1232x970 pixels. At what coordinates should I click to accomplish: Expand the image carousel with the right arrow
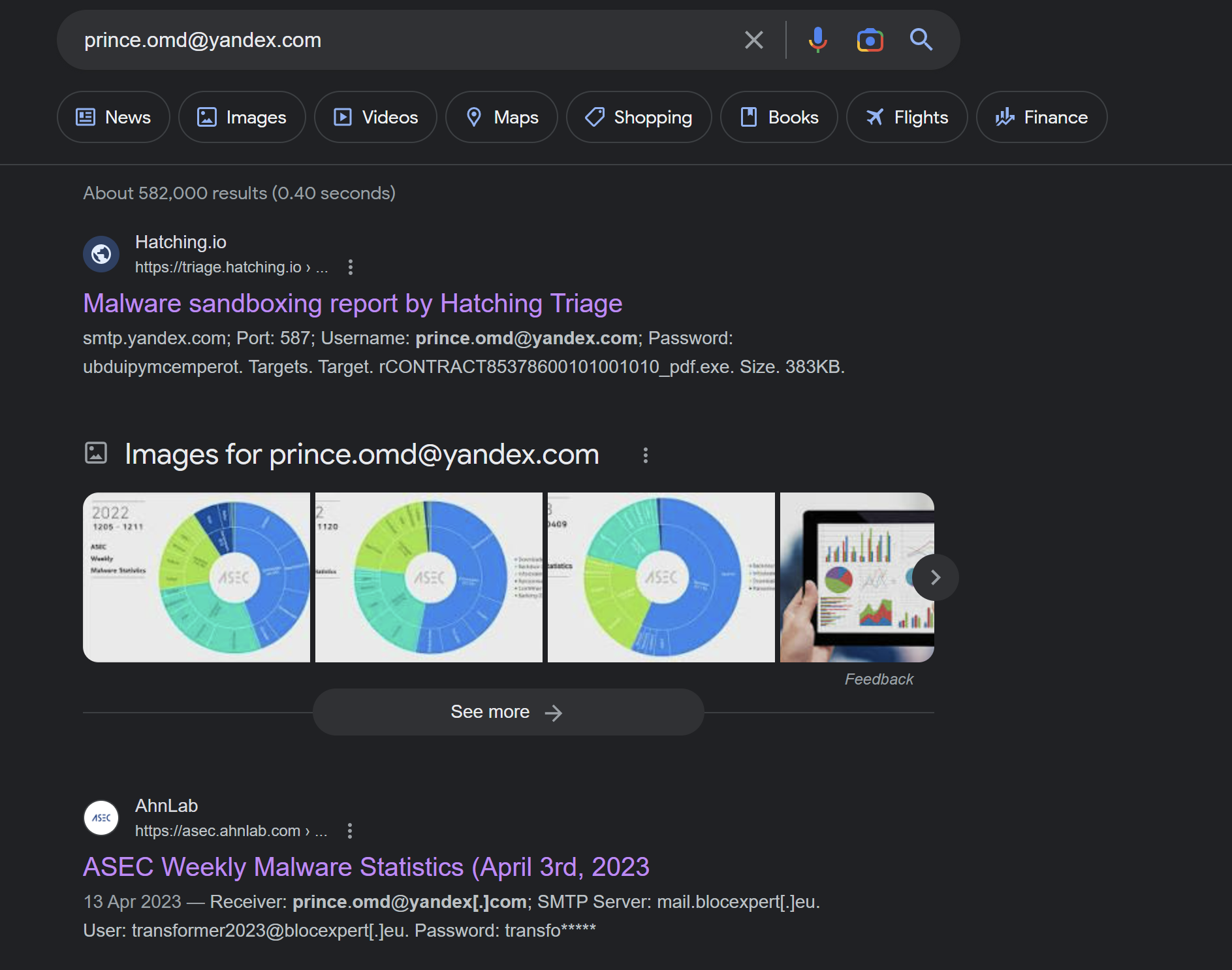point(935,577)
